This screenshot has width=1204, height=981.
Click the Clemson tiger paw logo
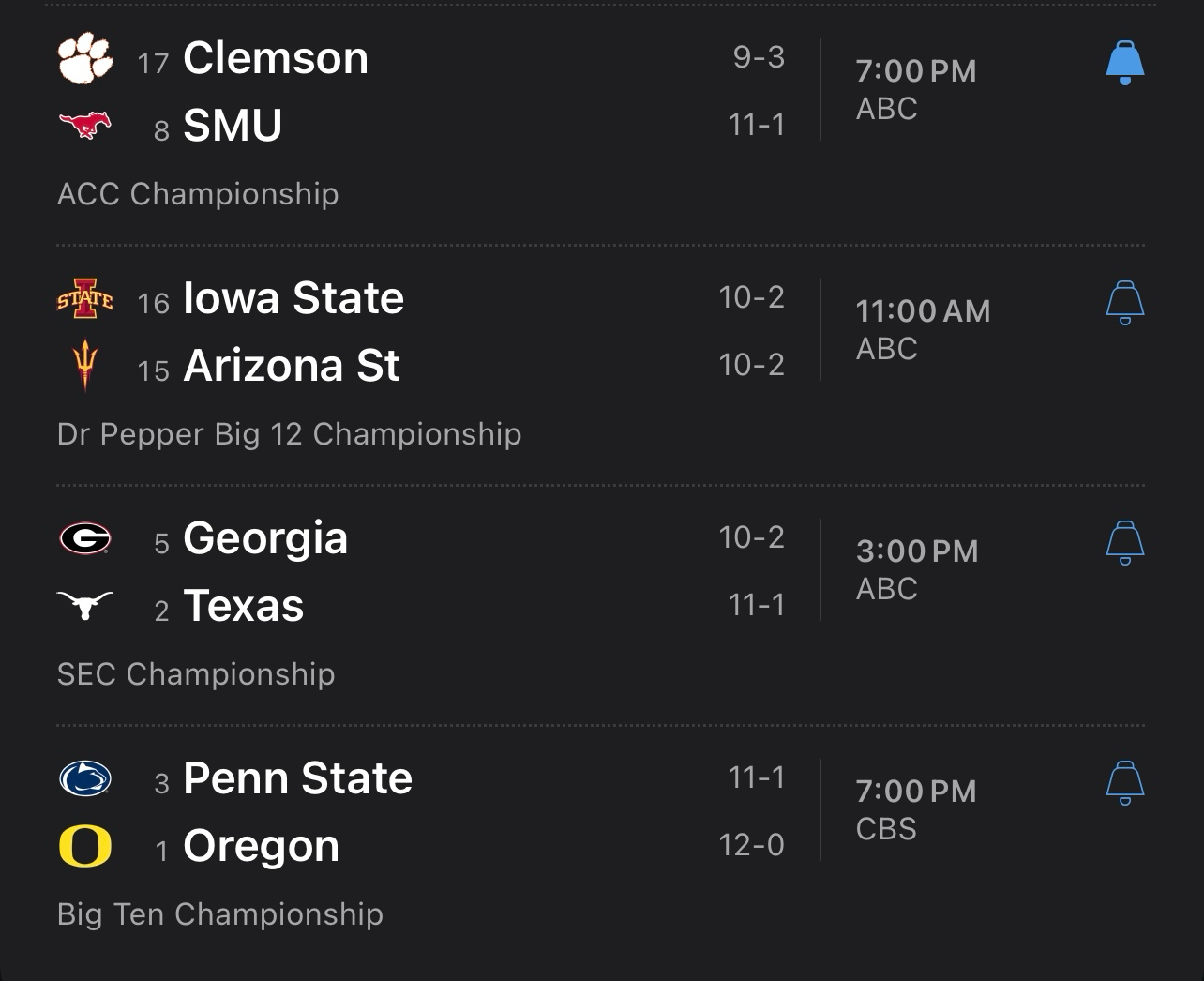click(85, 58)
